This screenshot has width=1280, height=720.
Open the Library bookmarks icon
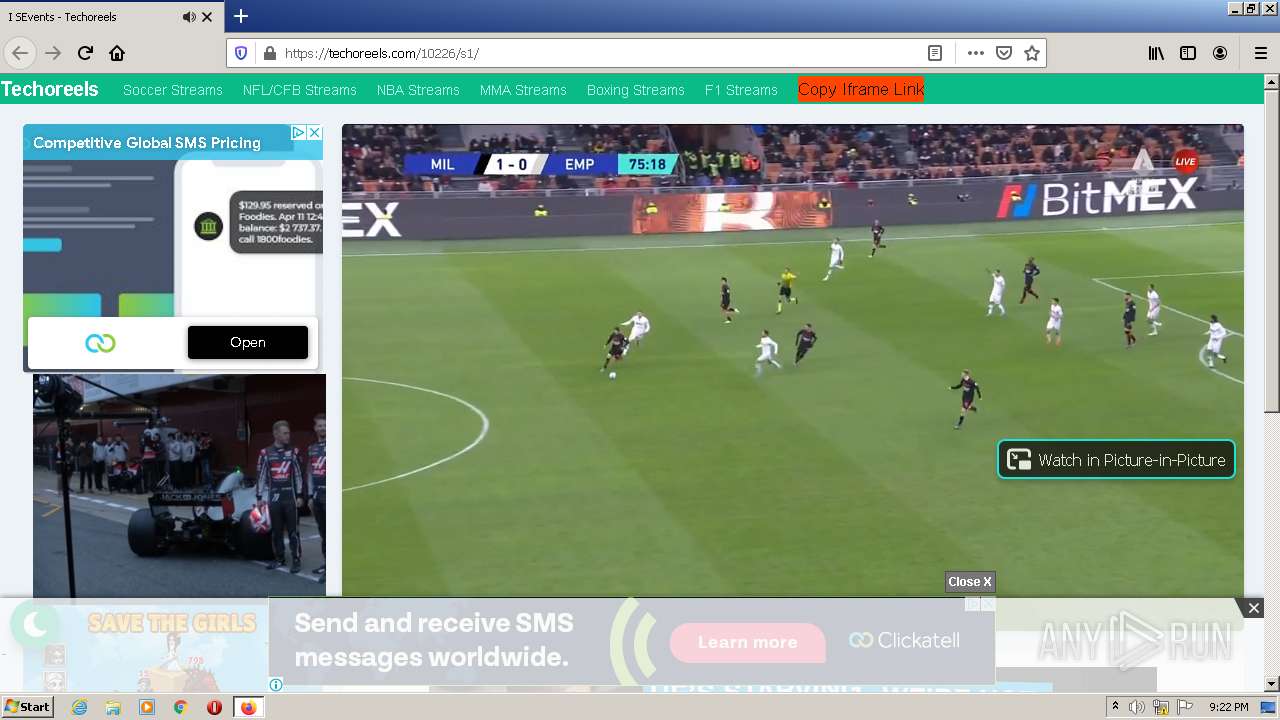(1156, 53)
